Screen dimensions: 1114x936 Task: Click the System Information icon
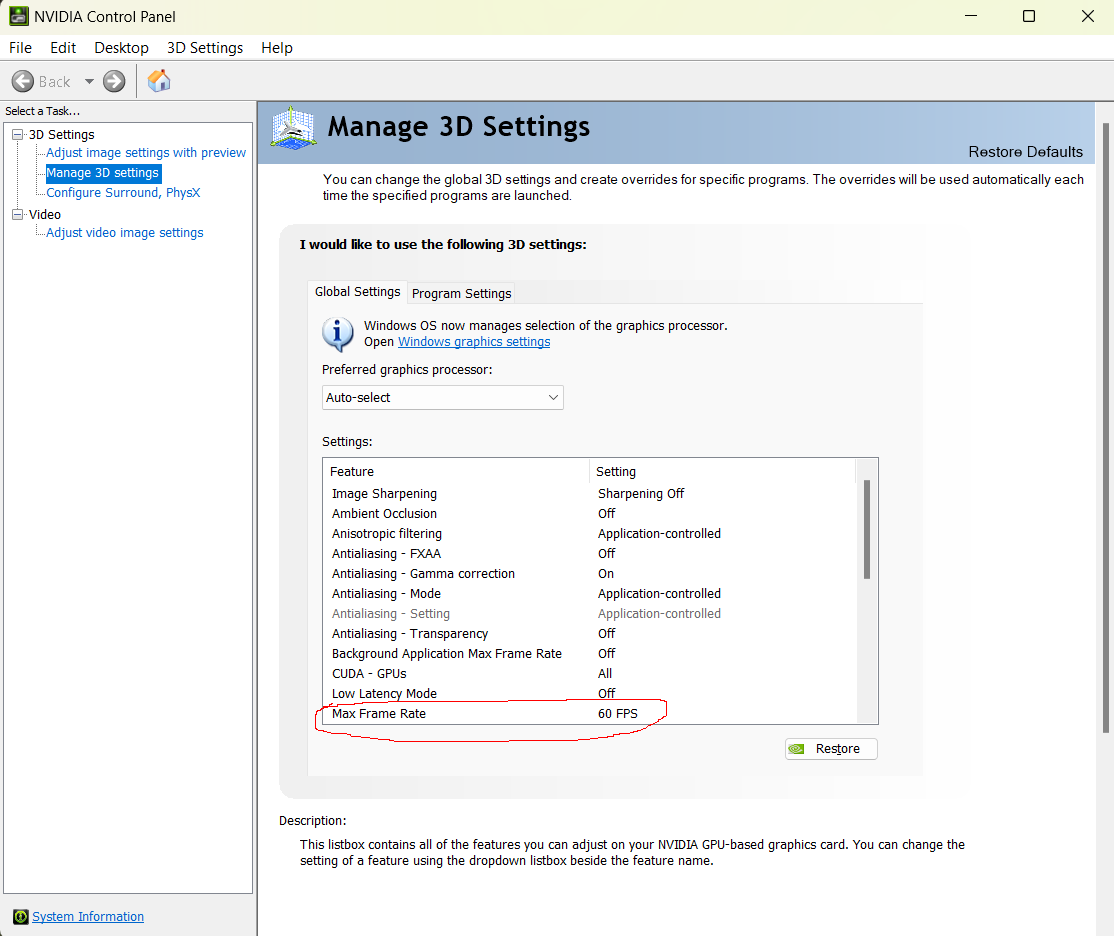tap(21, 917)
